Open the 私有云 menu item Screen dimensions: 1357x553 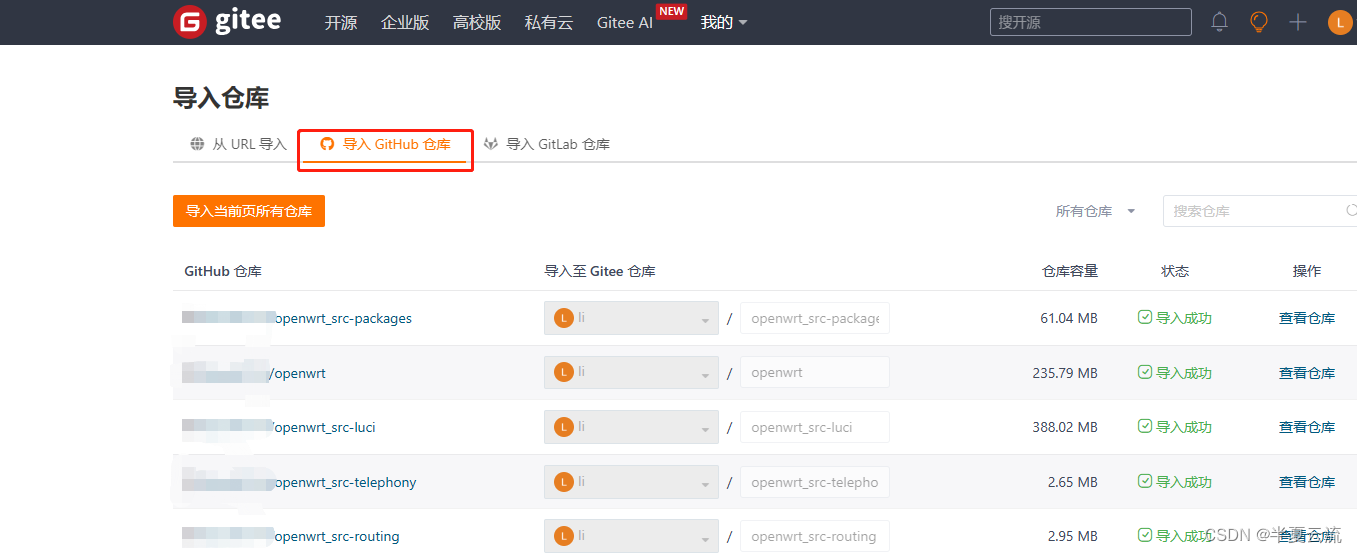tap(549, 22)
